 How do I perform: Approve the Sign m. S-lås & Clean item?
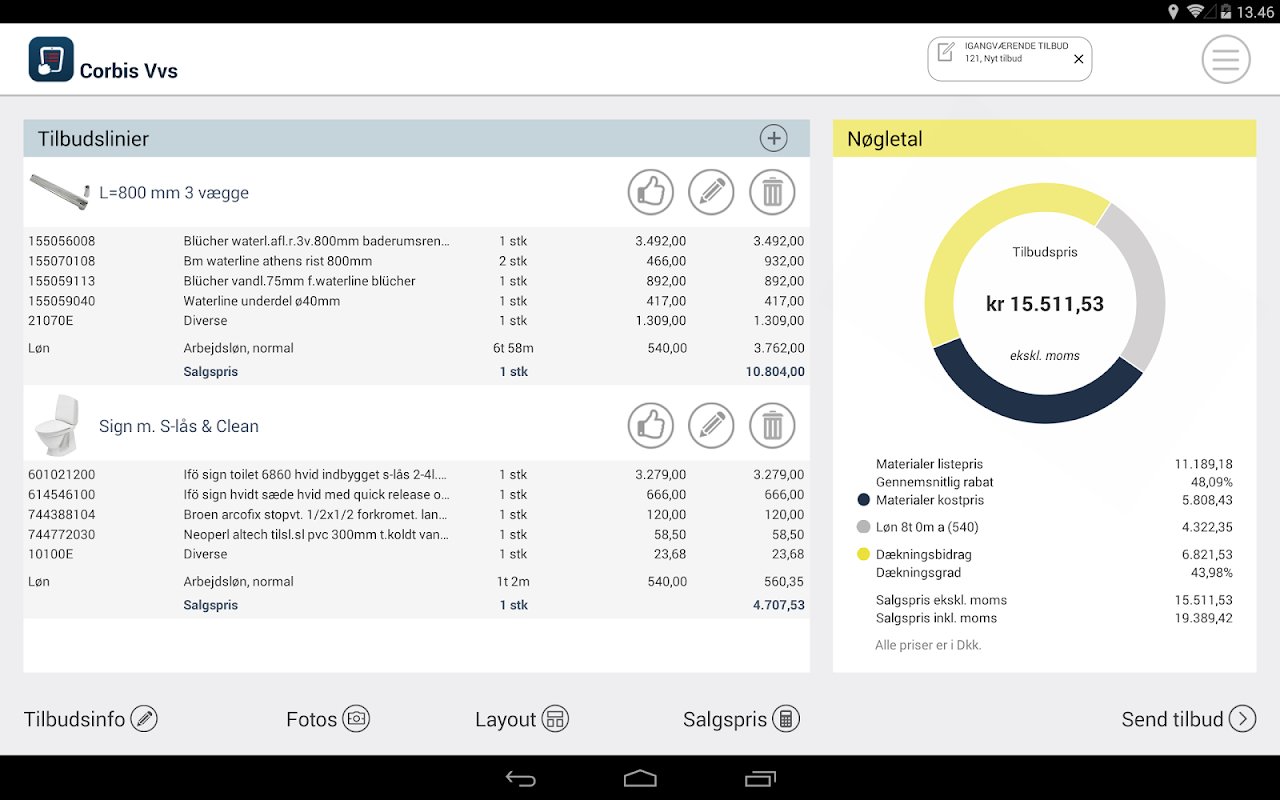pos(651,426)
